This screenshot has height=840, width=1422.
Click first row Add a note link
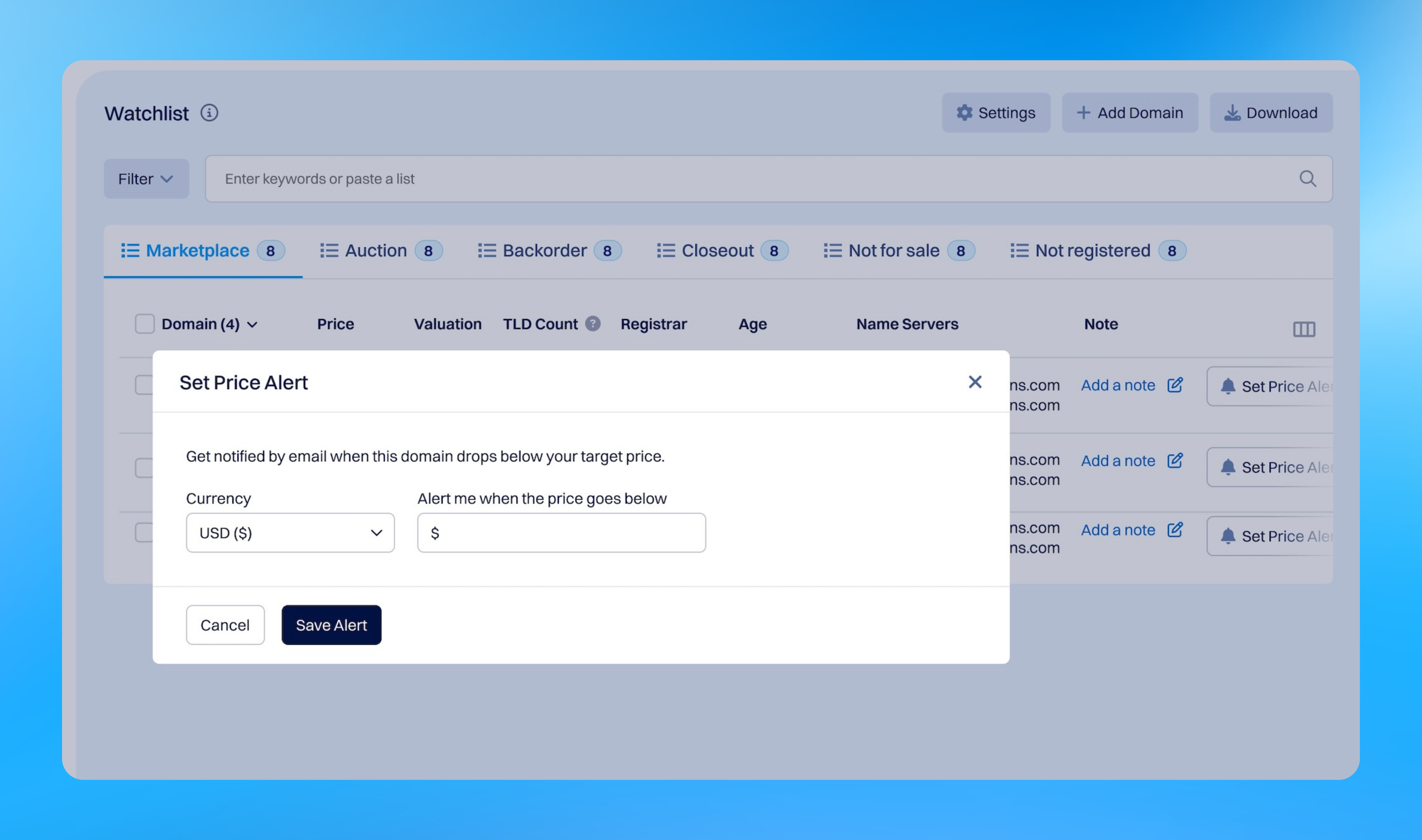point(1118,386)
